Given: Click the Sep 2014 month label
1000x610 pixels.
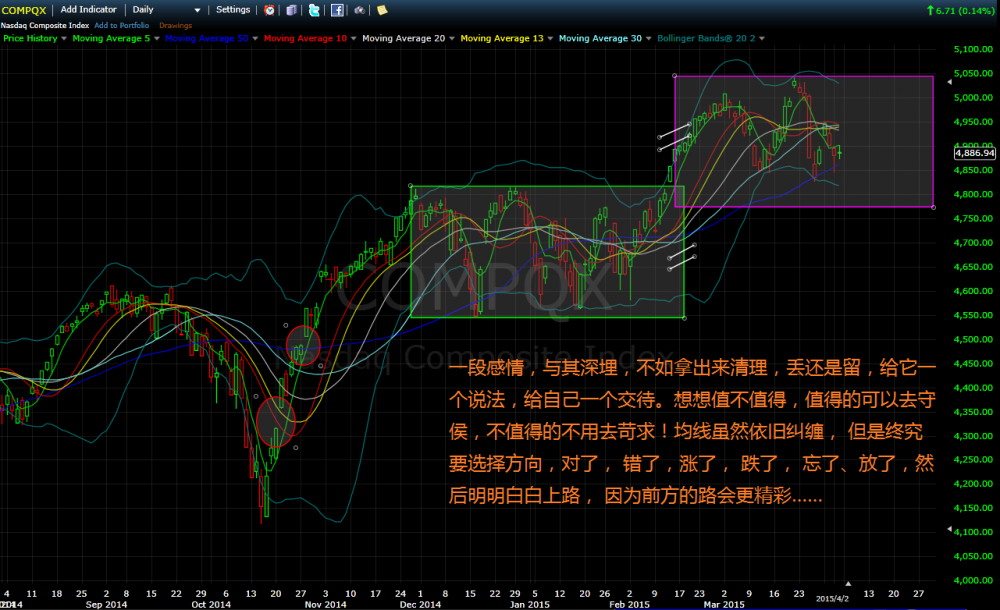Looking at the screenshot, I should pos(107,604).
